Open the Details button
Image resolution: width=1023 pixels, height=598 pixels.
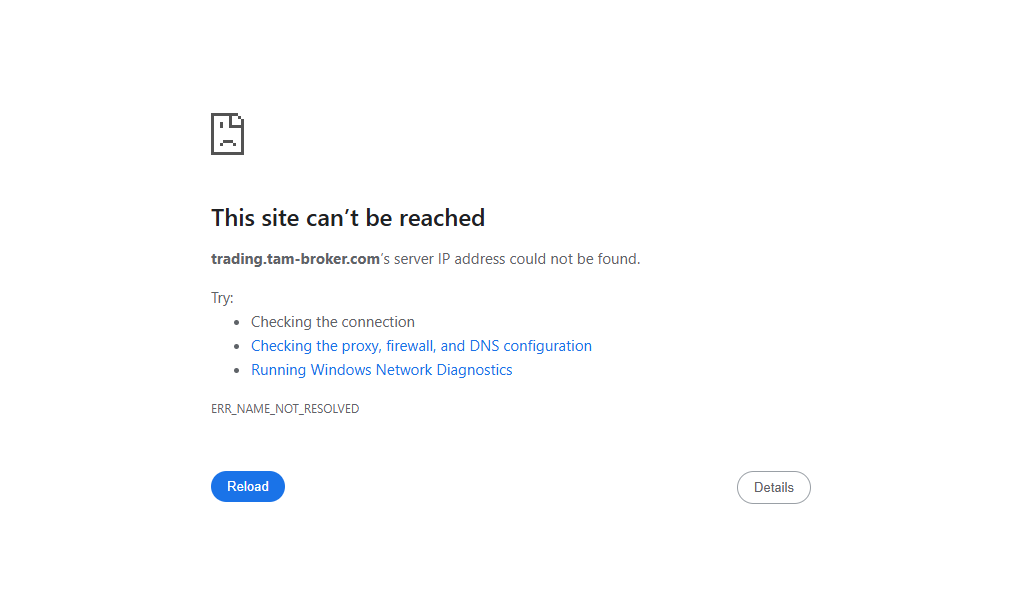[x=773, y=487]
